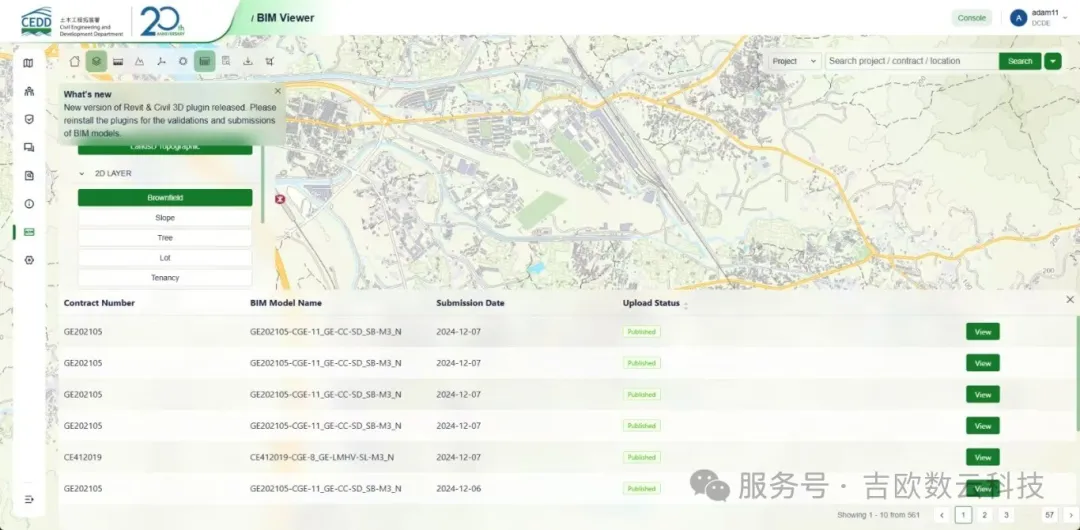The image size is (1080, 530).
Task: Open the map icon in left sidebar
Action: point(29,63)
